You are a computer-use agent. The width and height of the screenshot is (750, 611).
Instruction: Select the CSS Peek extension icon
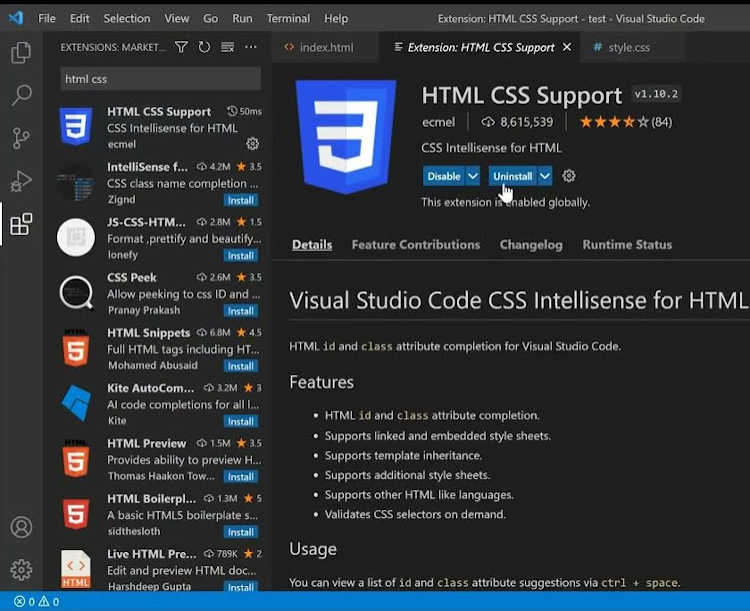coord(76,293)
